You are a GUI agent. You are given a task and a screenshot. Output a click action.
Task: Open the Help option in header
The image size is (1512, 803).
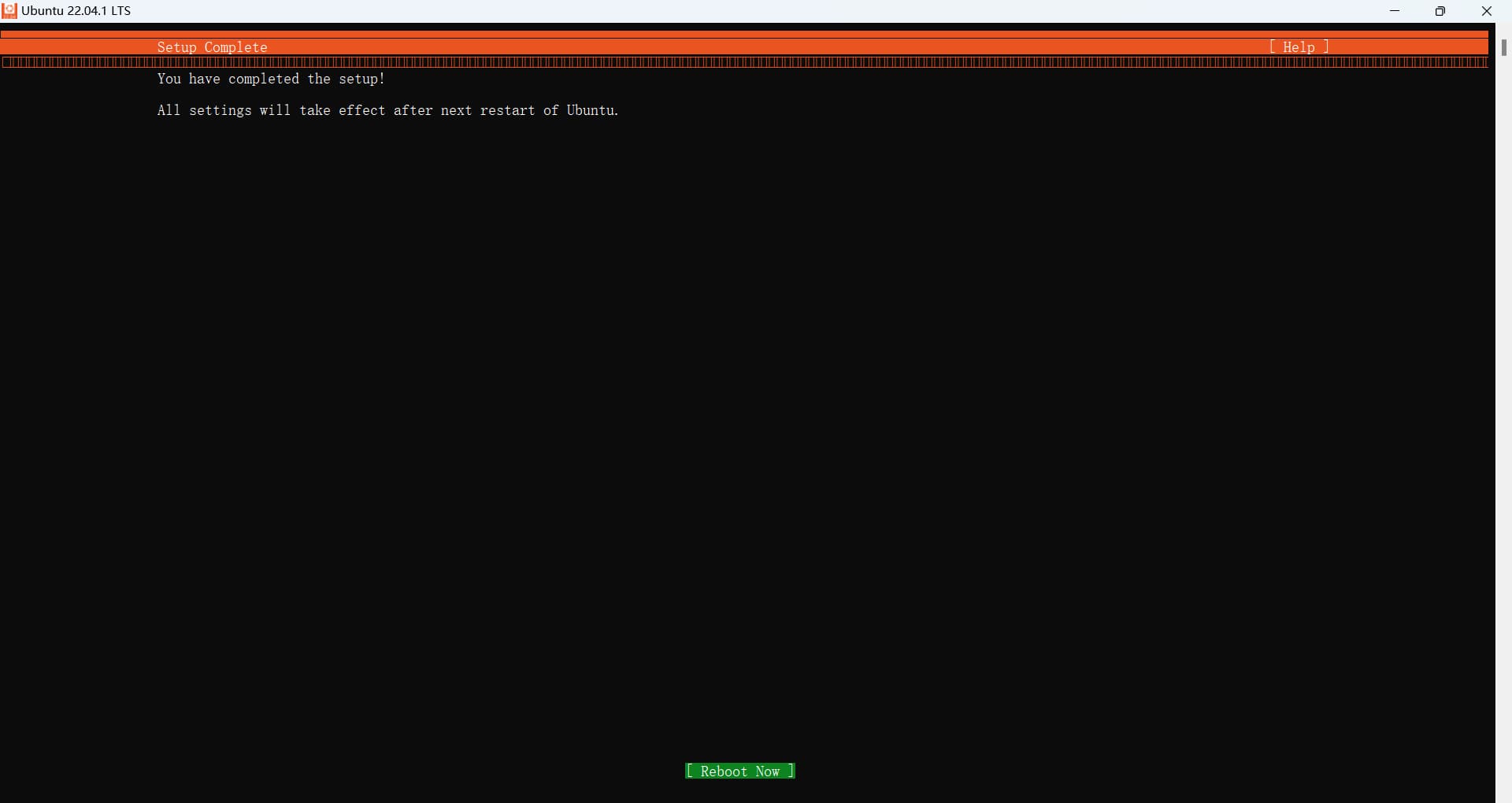tap(1299, 47)
